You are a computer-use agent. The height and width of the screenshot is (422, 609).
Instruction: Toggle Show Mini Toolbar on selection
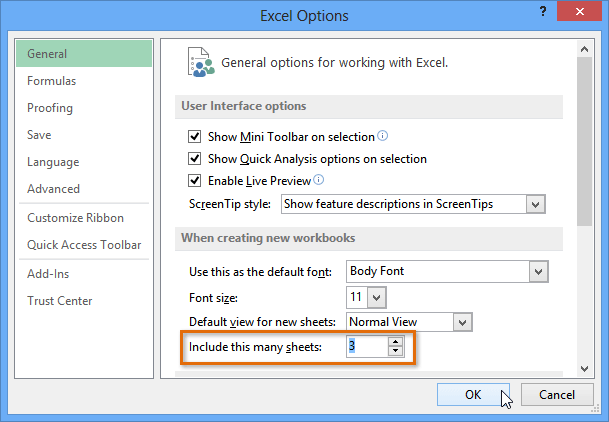tap(195, 137)
